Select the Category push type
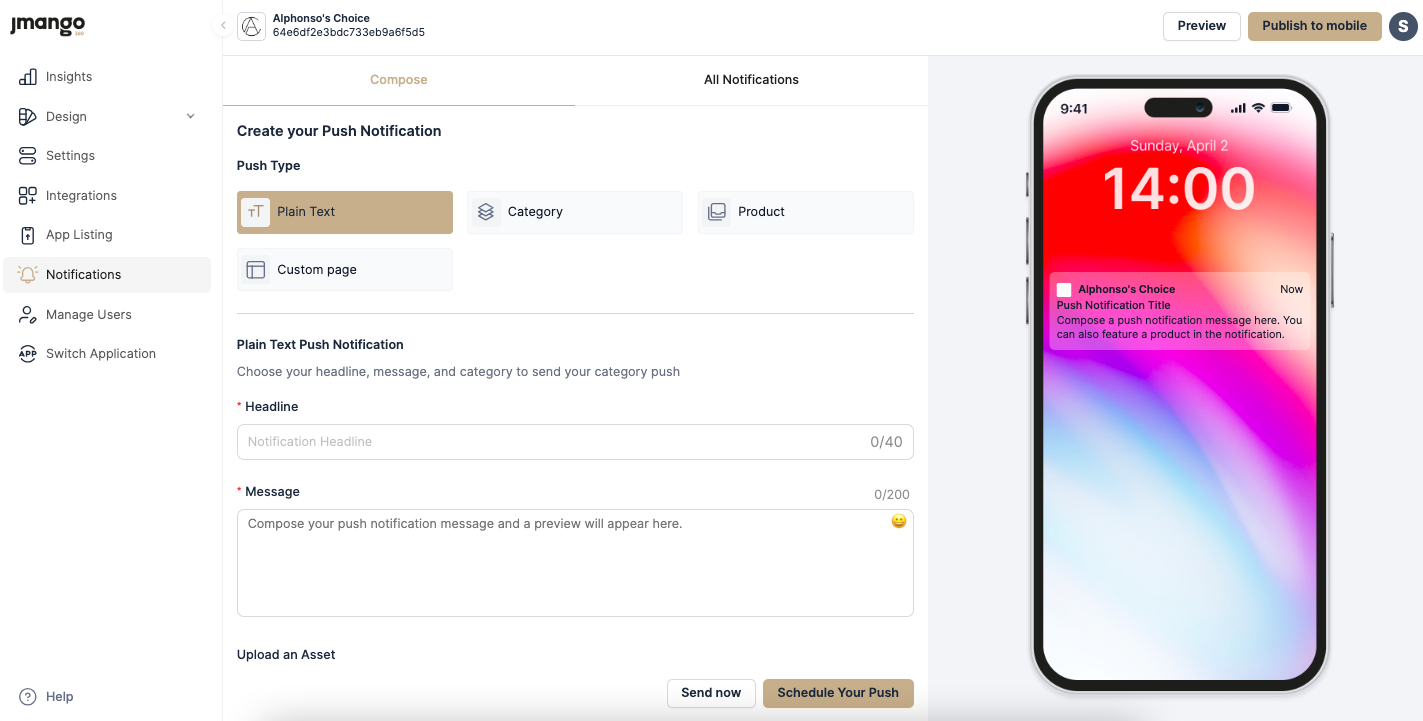1423x721 pixels. pyautogui.click(x=575, y=212)
